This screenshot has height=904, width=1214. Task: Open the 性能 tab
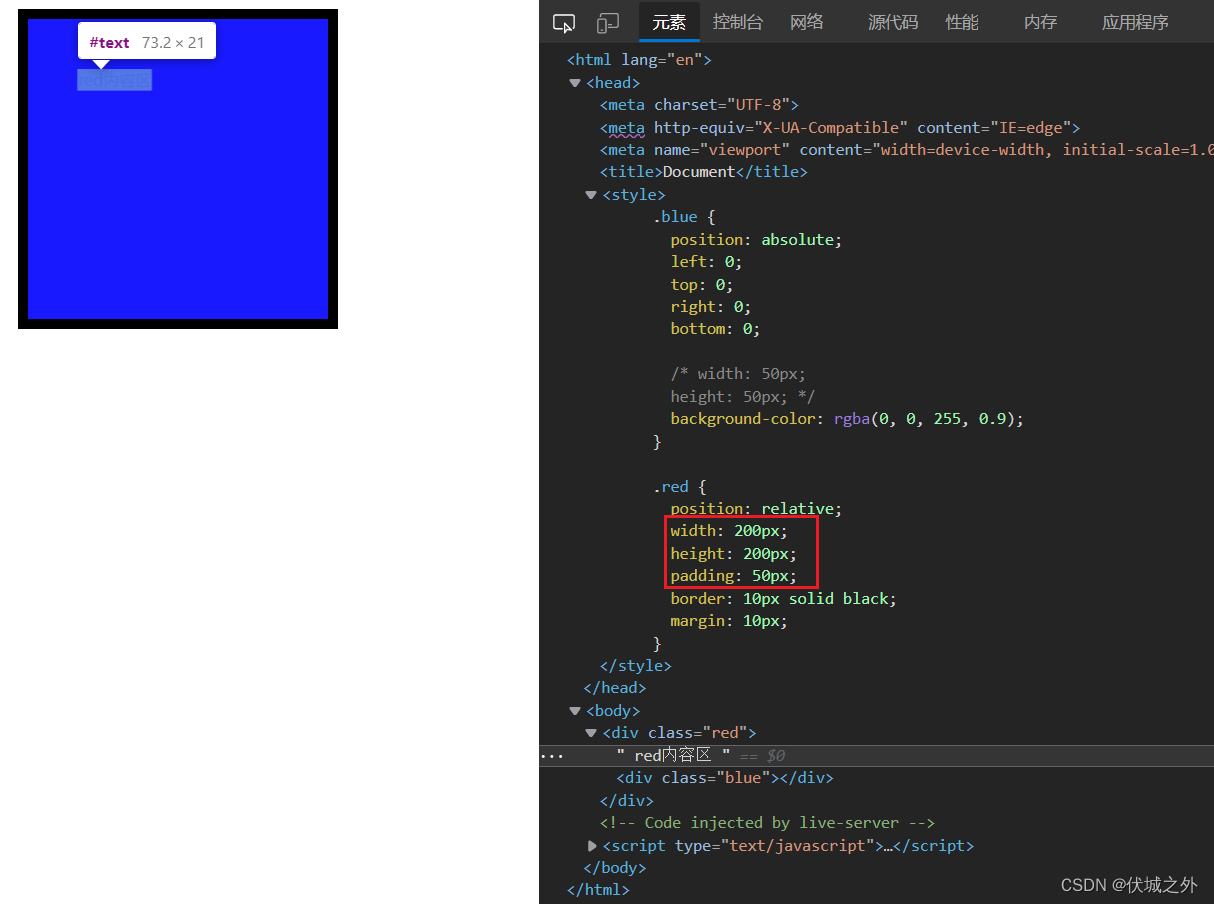click(962, 22)
